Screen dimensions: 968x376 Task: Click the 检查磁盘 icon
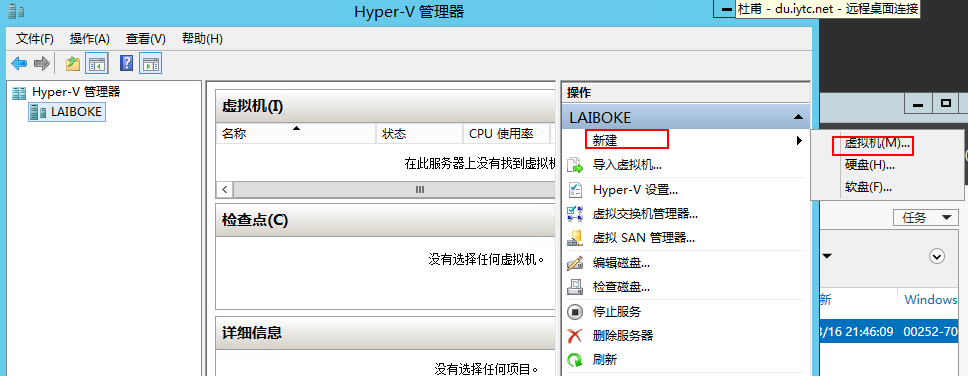coord(575,287)
